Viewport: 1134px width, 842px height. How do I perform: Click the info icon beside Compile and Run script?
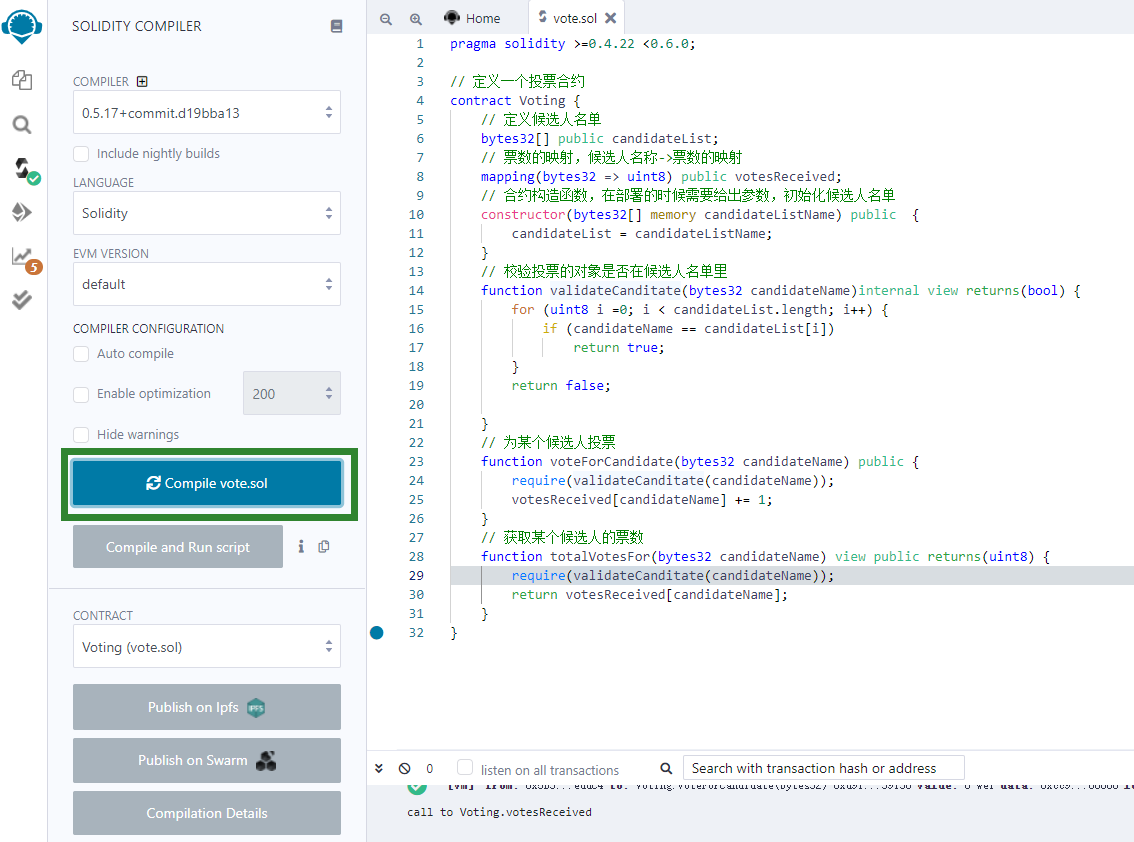tap(301, 546)
